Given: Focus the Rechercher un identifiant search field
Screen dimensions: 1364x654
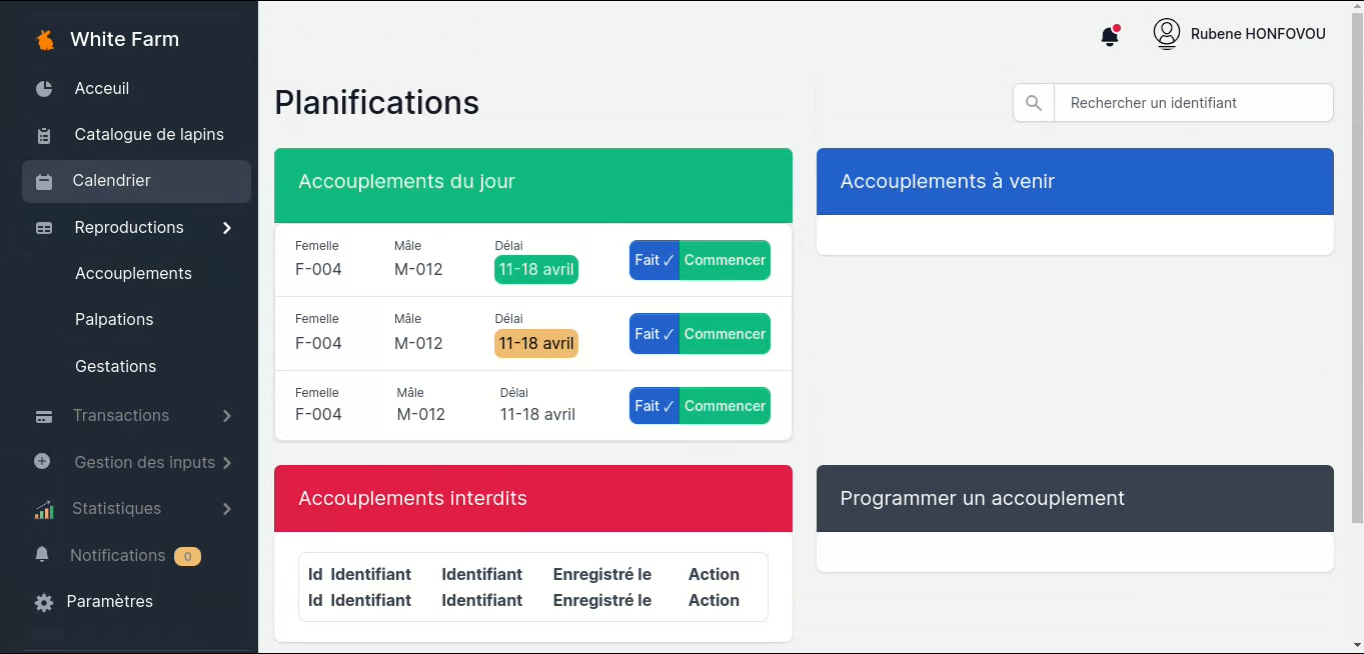Looking at the screenshot, I should point(1193,103).
